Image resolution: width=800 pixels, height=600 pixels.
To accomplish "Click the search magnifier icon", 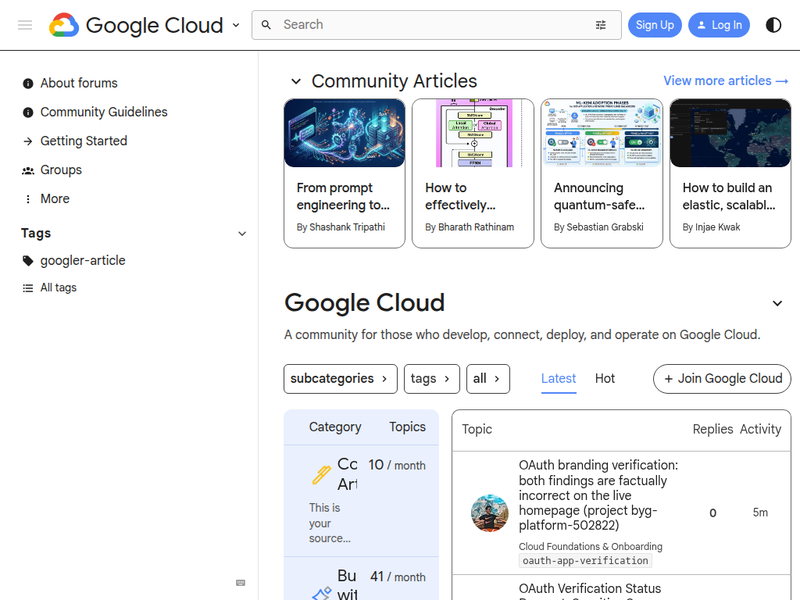I will tap(266, 25).
